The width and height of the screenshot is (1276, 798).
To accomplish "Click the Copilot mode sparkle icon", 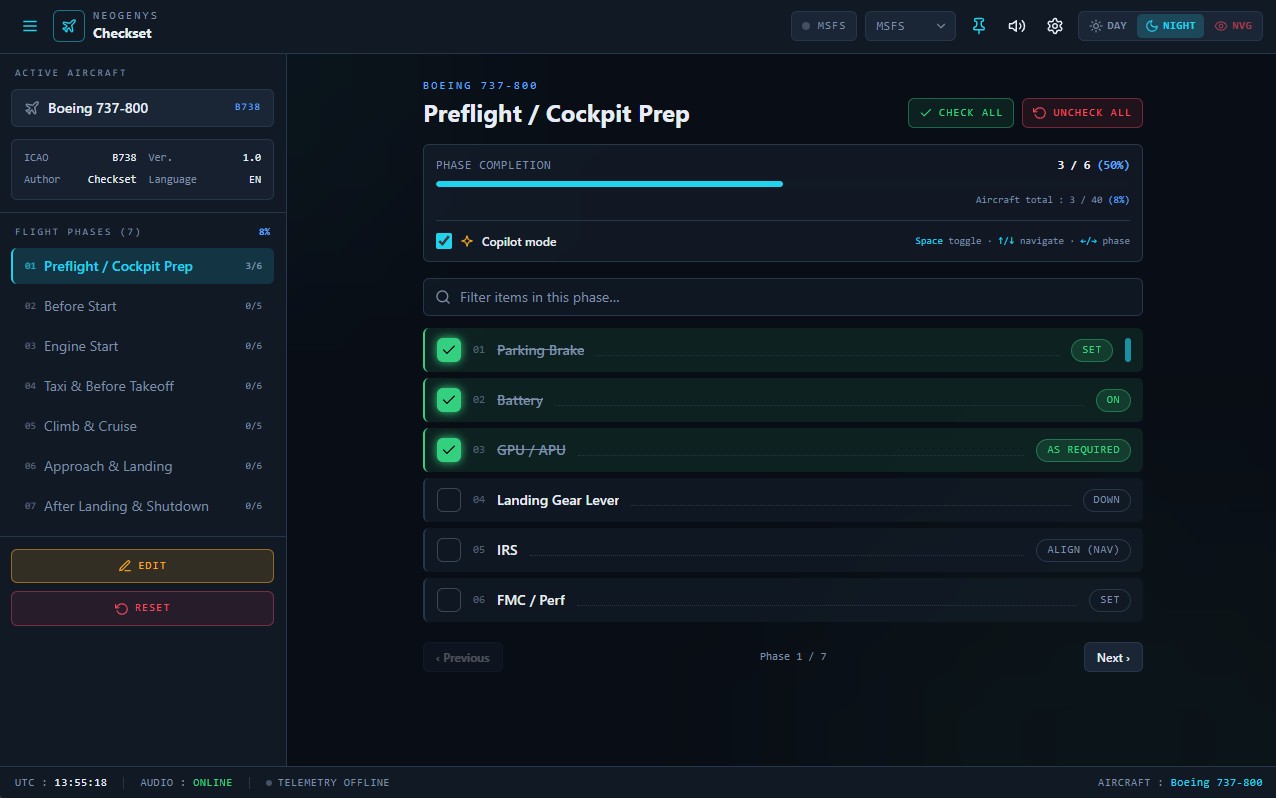I will [x=467, y=241].
